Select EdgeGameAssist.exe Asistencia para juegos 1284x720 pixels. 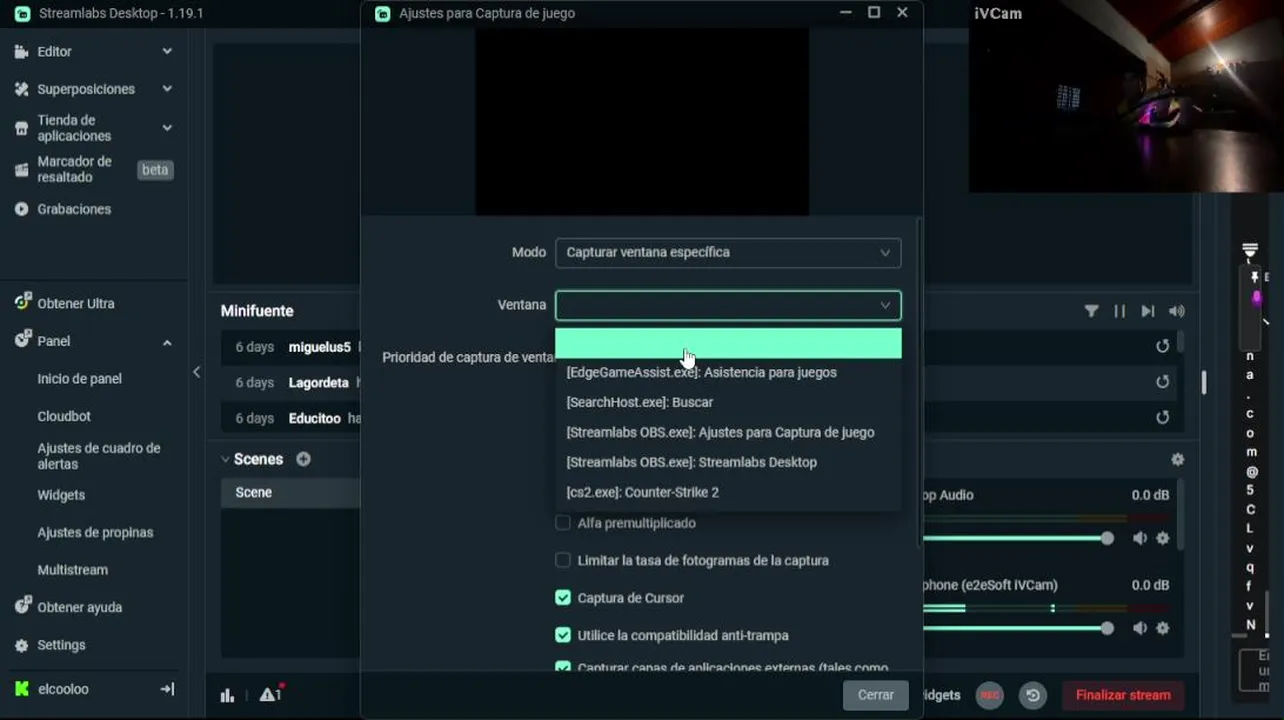tap(728, 372)
